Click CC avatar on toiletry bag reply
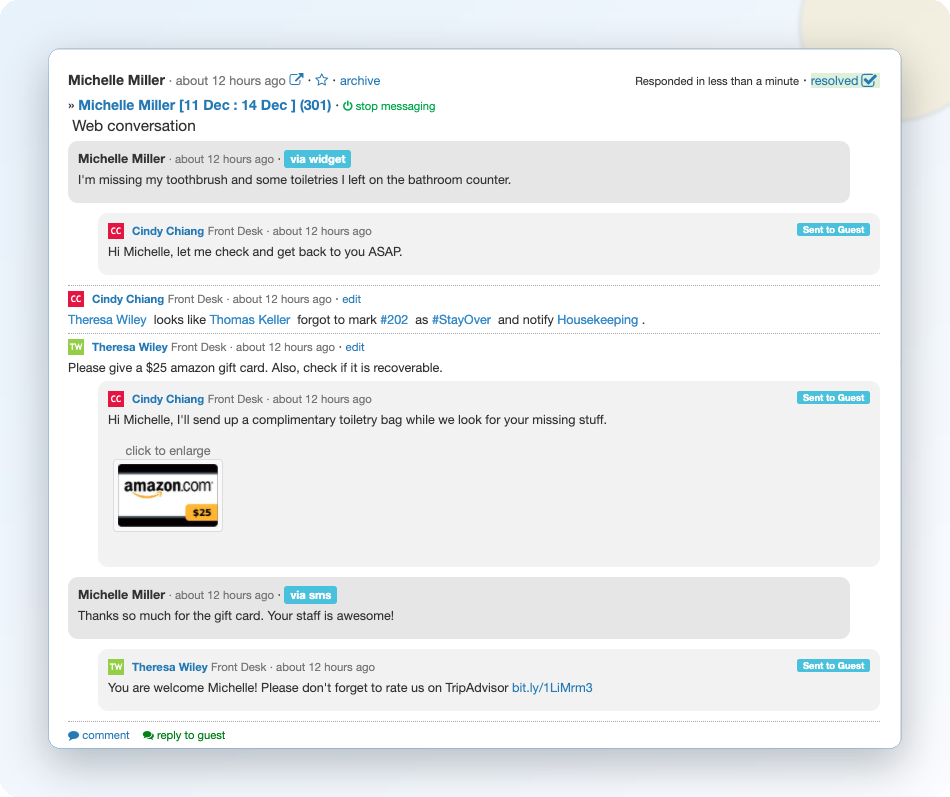Viewport: 950px width, 797px height. (116, 399)
